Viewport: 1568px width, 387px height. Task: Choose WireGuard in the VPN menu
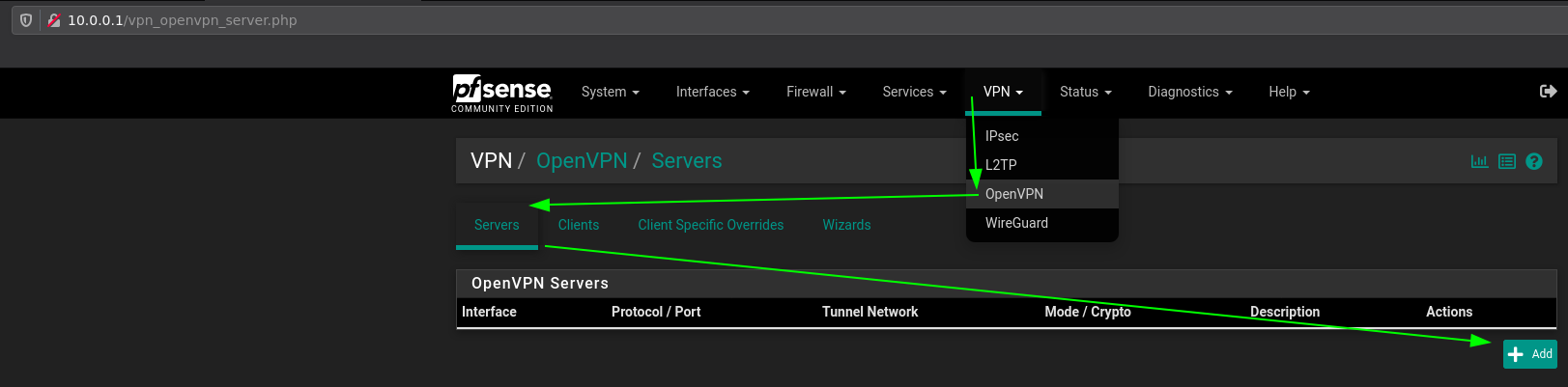[1042, 223]
